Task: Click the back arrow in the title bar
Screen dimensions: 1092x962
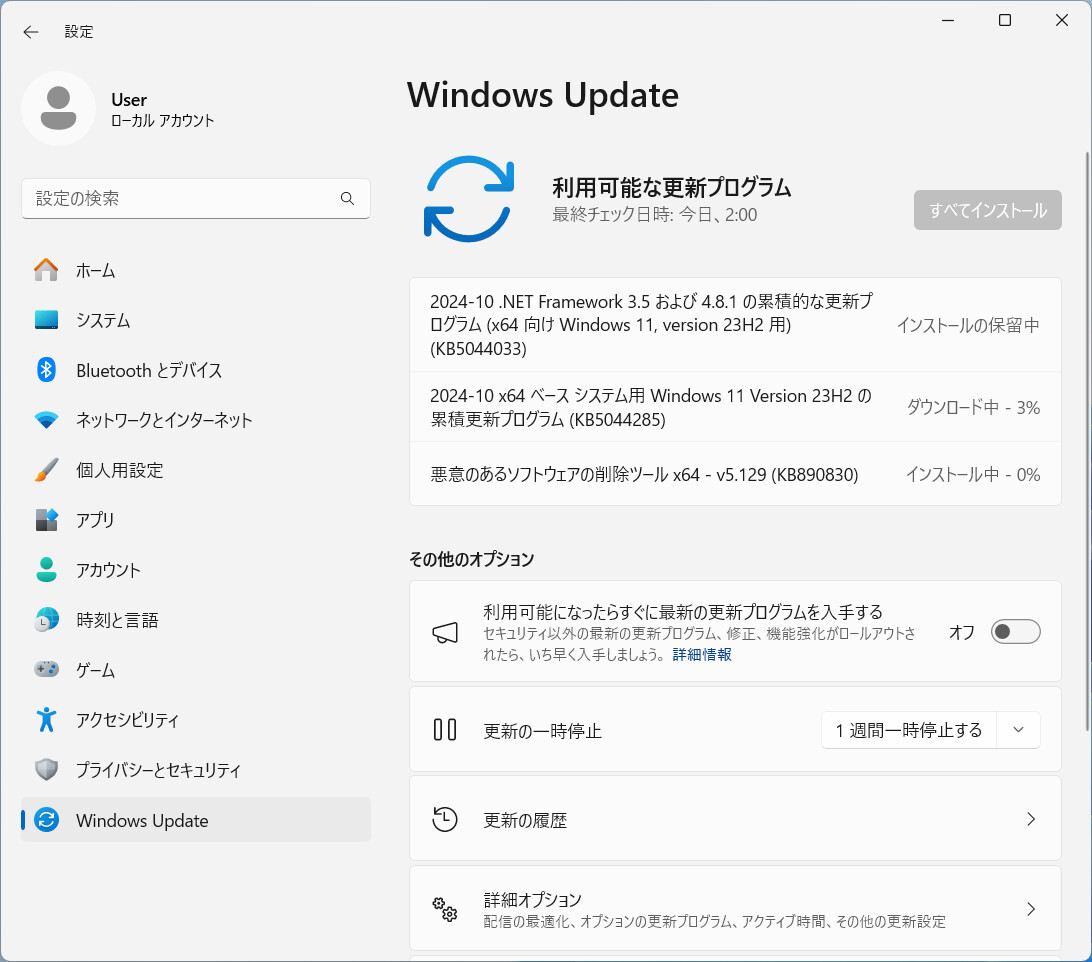Action: [x=31, y=32]
